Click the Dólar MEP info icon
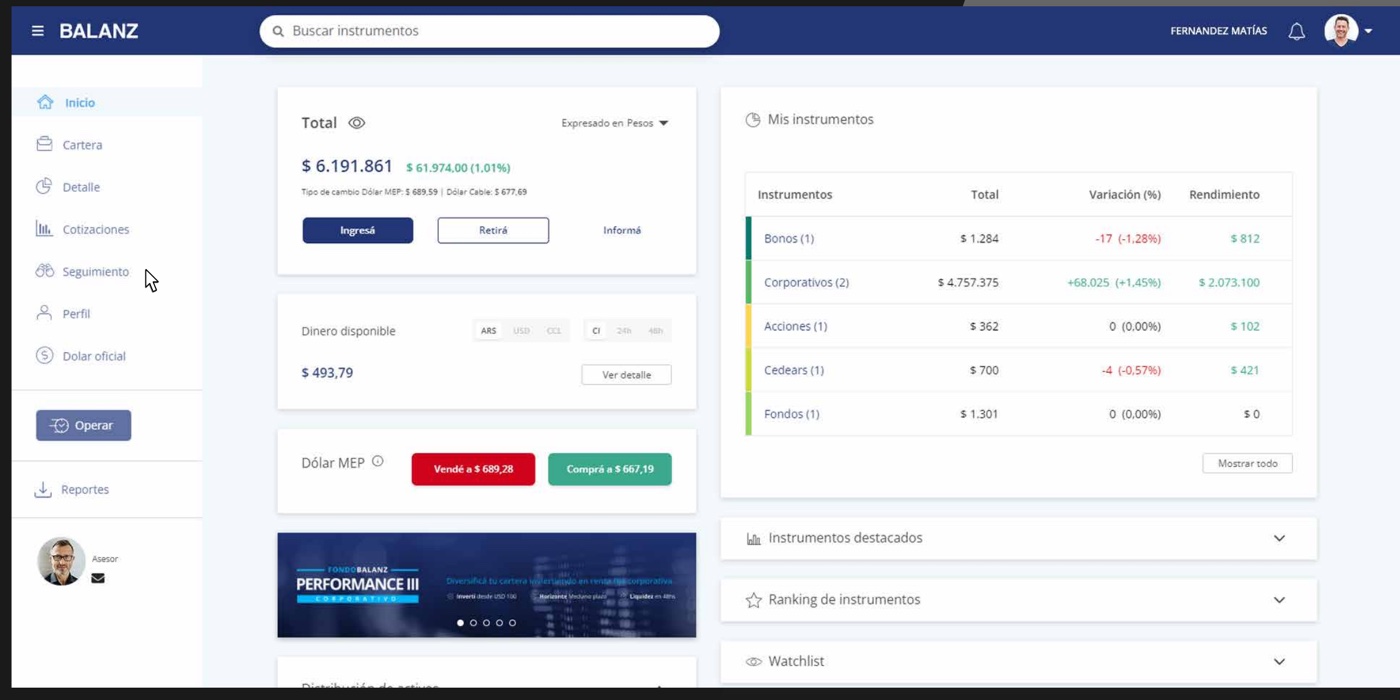Image resolution: width=1400 pixels, height=700 pixels. 377,461
